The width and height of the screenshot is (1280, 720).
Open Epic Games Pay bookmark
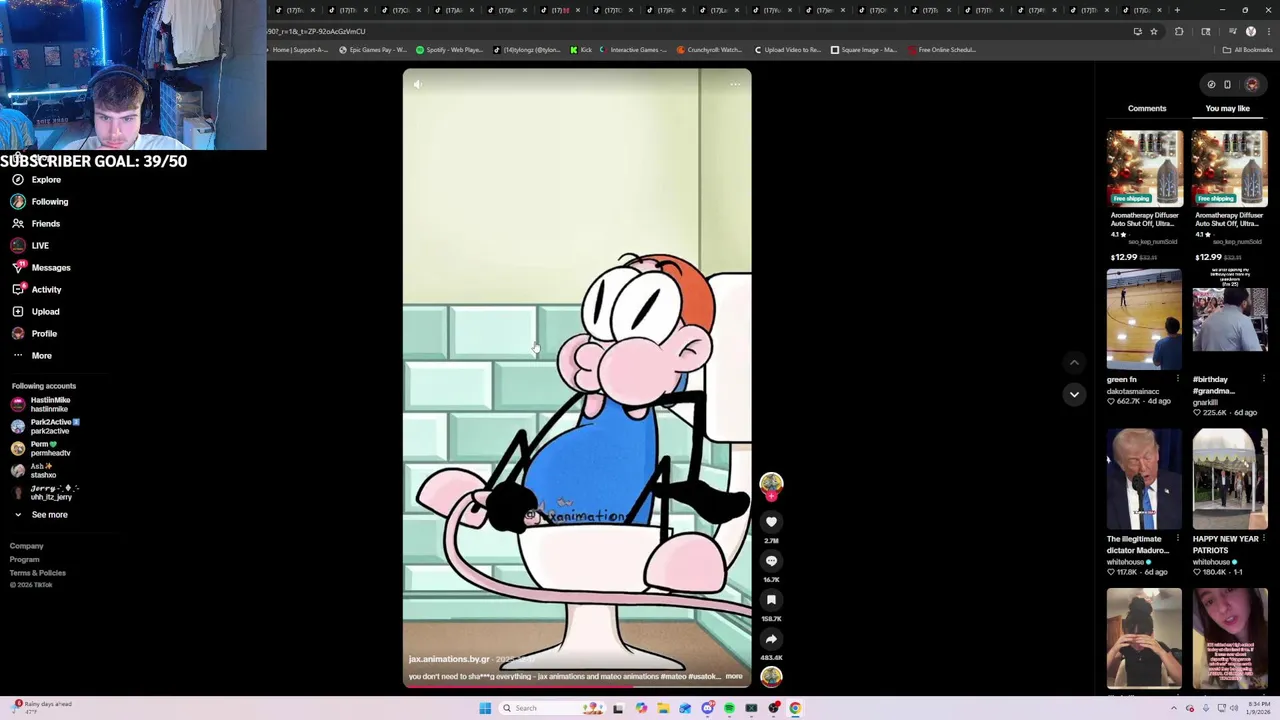click(x=373, y=50)
